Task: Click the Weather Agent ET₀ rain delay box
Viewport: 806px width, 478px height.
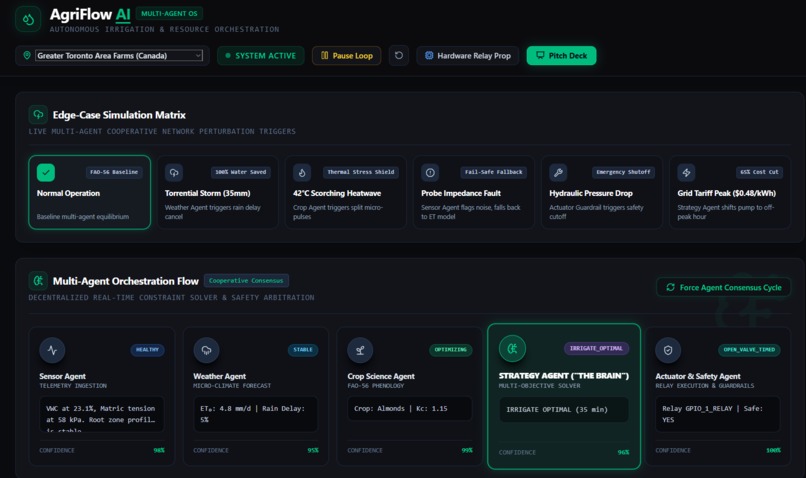Action: click(x=255, y=414)
